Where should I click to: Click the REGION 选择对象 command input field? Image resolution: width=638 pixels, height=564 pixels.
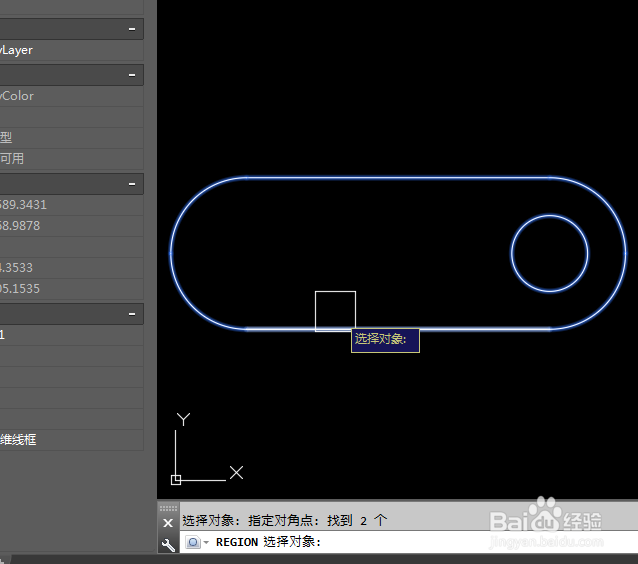tap(409, 542)
